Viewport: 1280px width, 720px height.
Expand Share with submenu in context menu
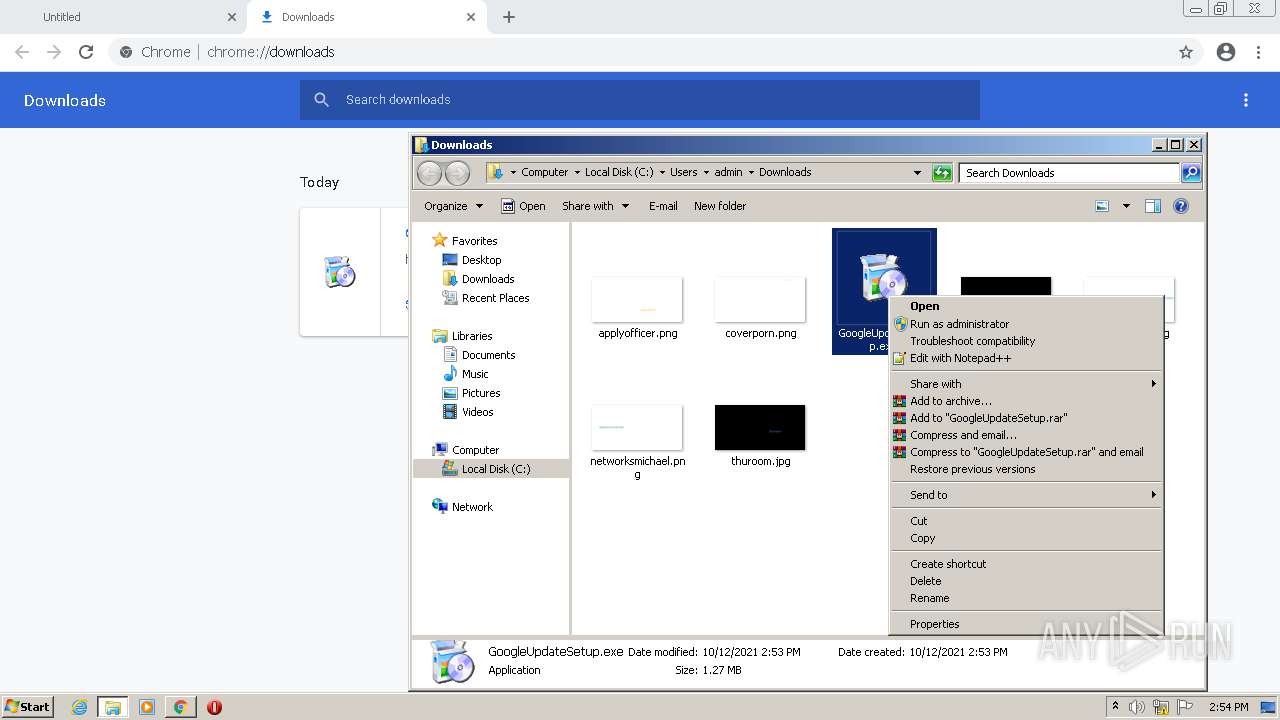coord(1026,384)
